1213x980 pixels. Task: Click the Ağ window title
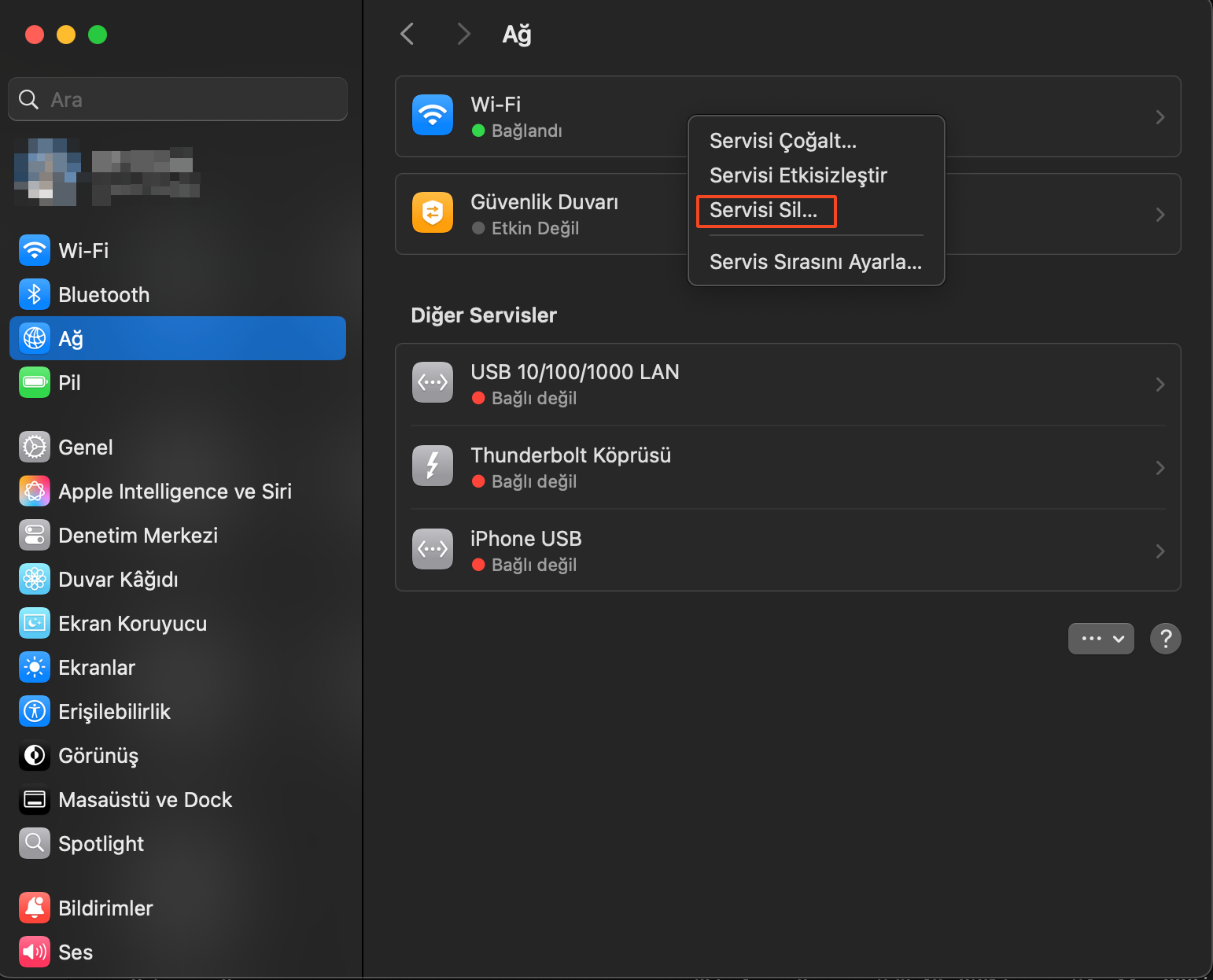click(517, 34)
